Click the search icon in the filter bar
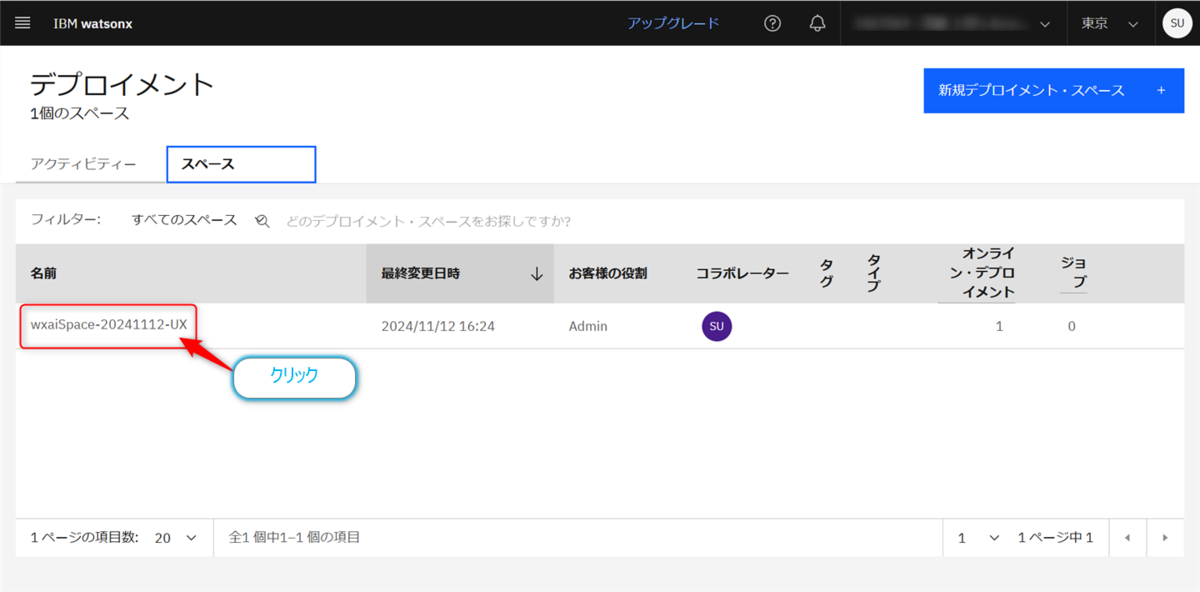The width and height of the screenshot is (1200, 592). pos(262,221)
